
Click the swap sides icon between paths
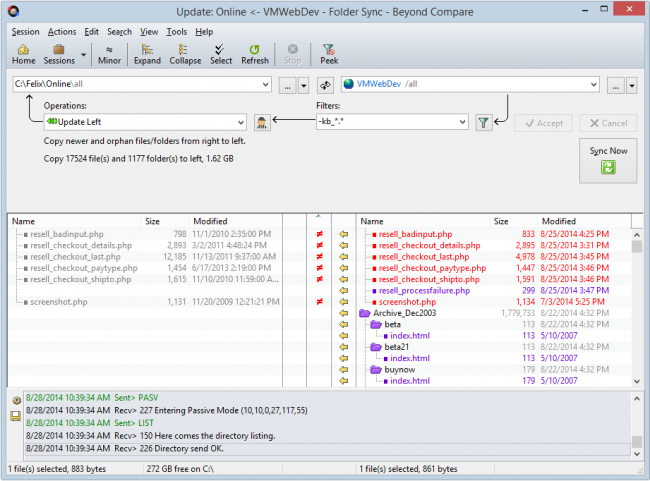pyautogui.click(x=325, y=85)
